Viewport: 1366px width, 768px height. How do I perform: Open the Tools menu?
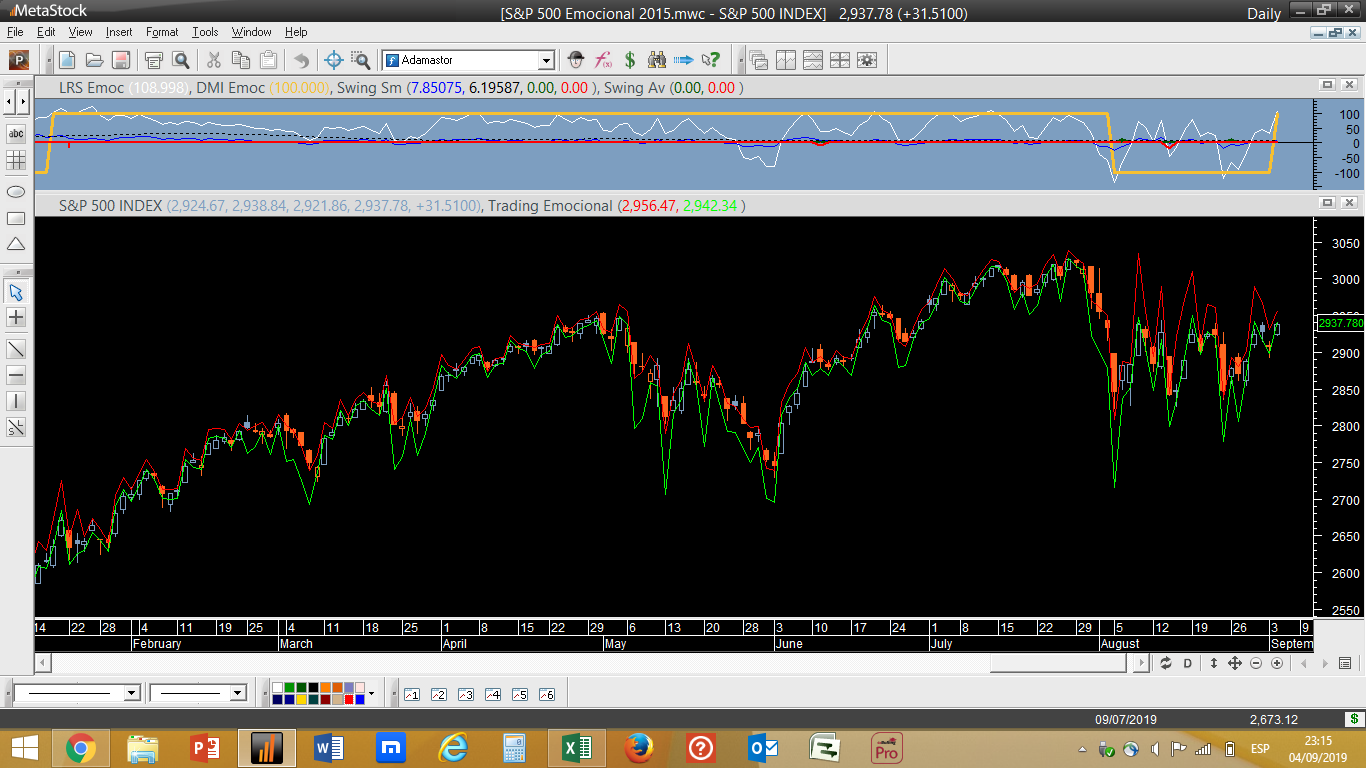coord(205,32)
